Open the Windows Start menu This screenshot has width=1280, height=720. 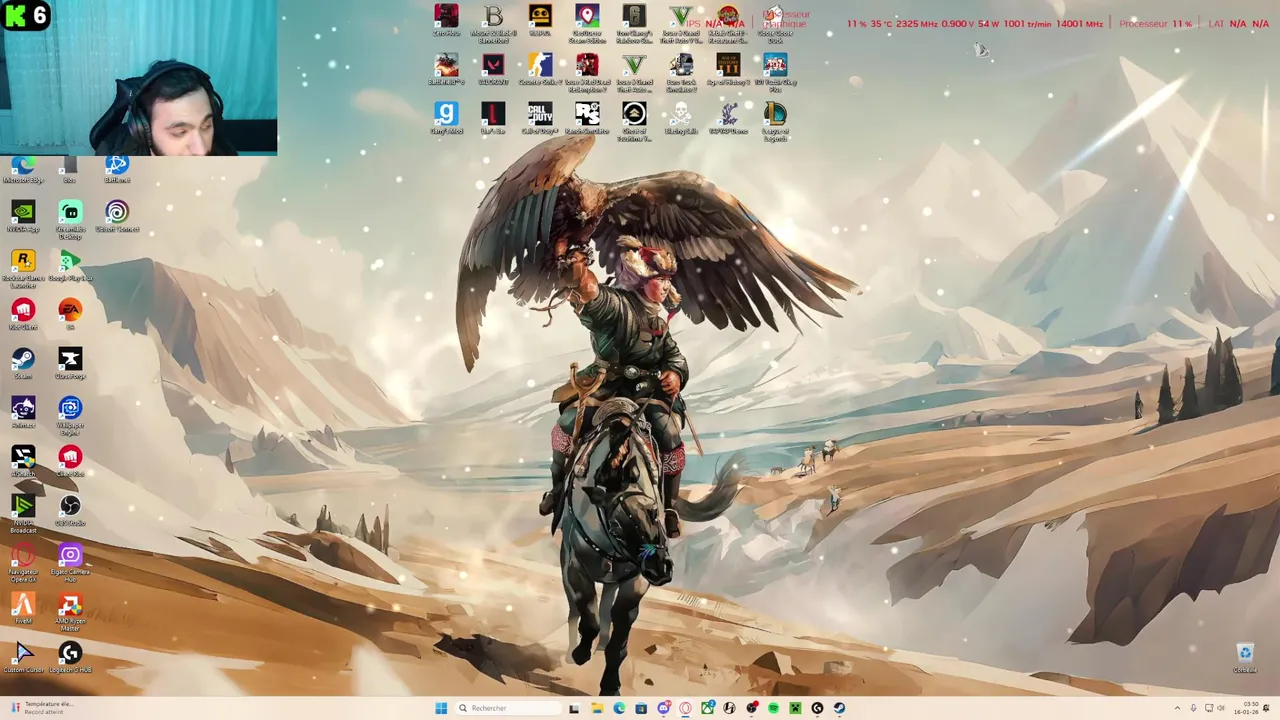[441, 708]
